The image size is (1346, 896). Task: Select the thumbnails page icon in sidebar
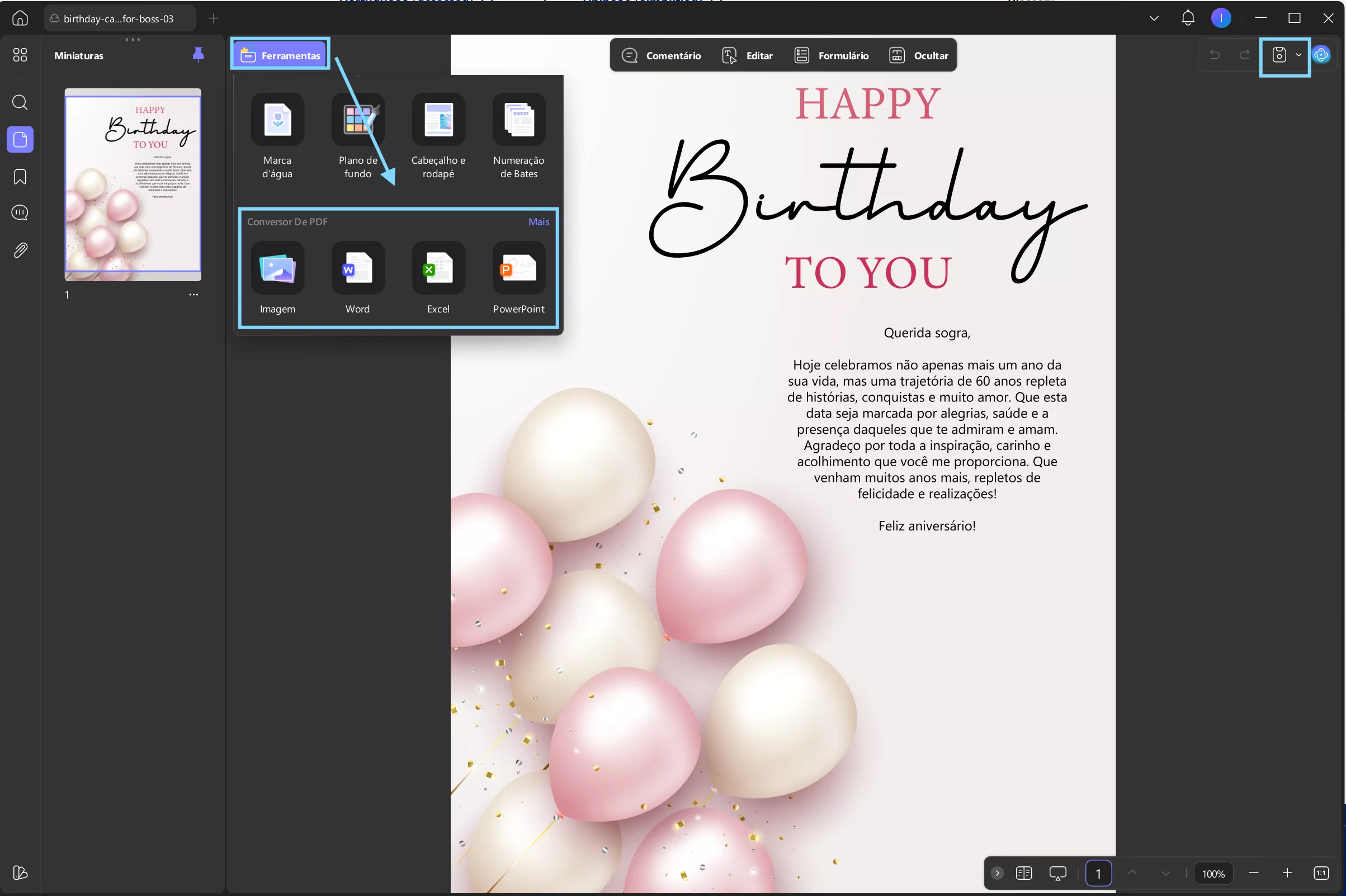coord(20,139)
